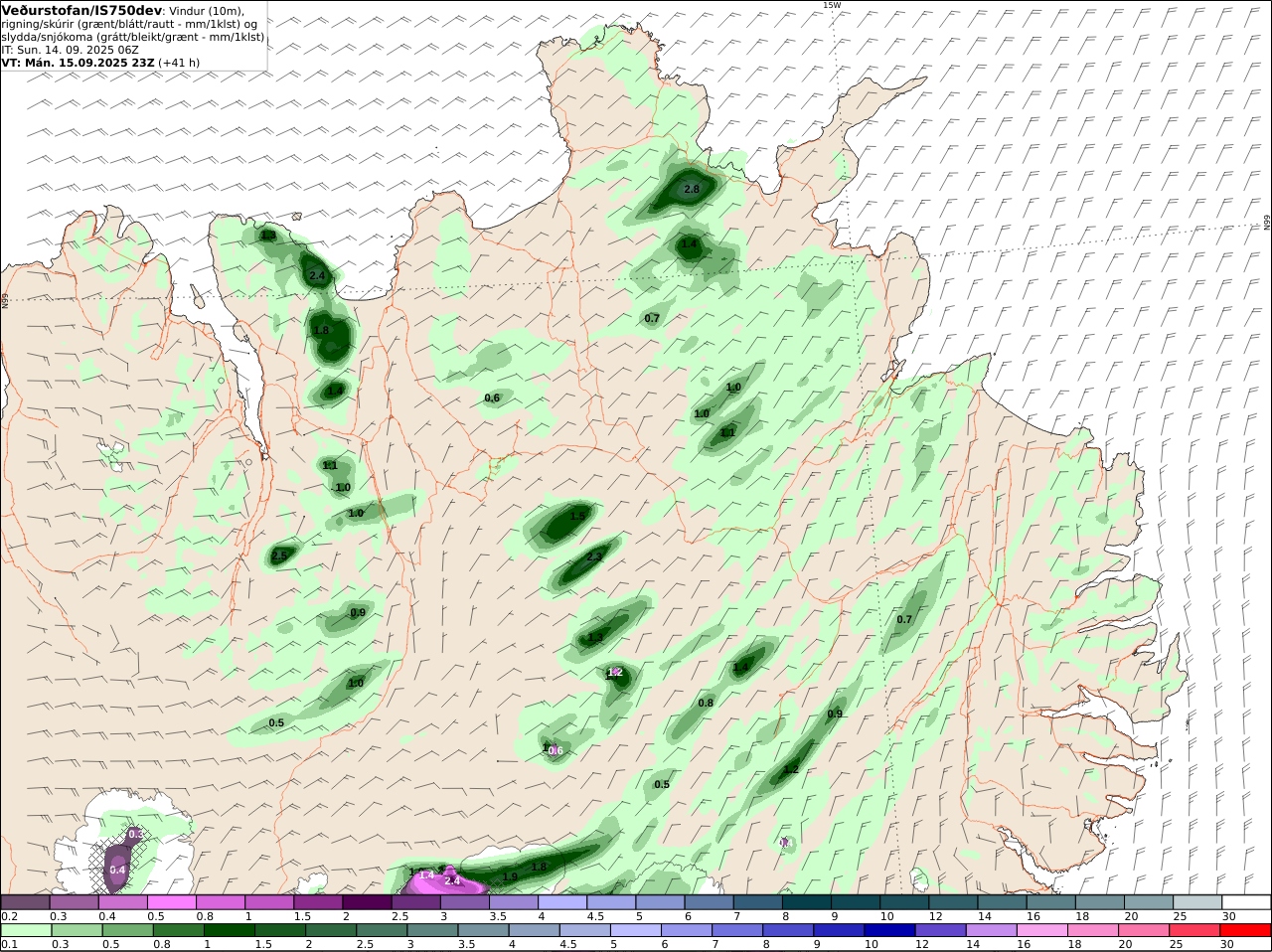Click the 0.2 label in the purple legend

click(9, 915)
